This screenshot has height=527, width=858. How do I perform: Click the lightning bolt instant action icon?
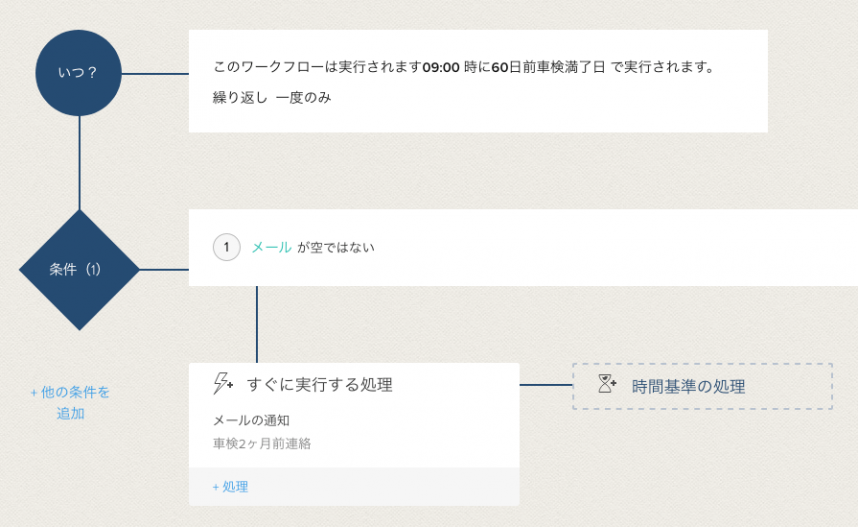pos(223,384)
